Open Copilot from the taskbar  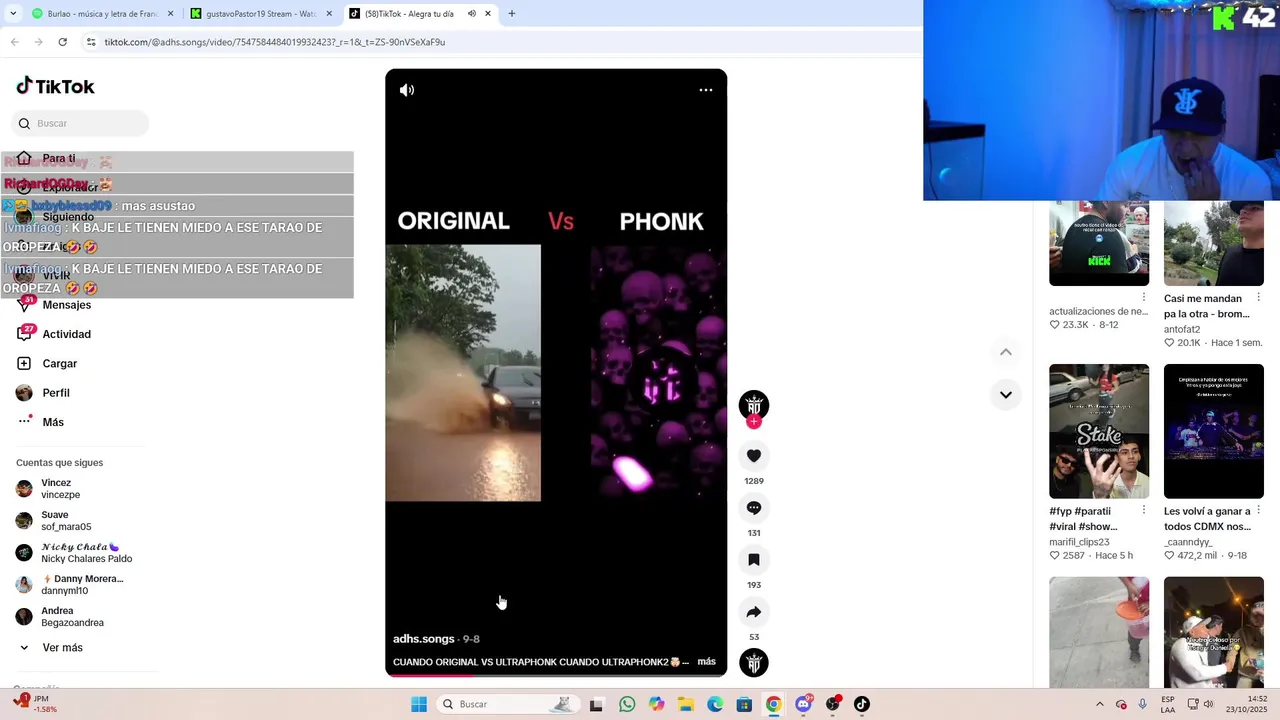pyautogui.click(x=656, y=704)
